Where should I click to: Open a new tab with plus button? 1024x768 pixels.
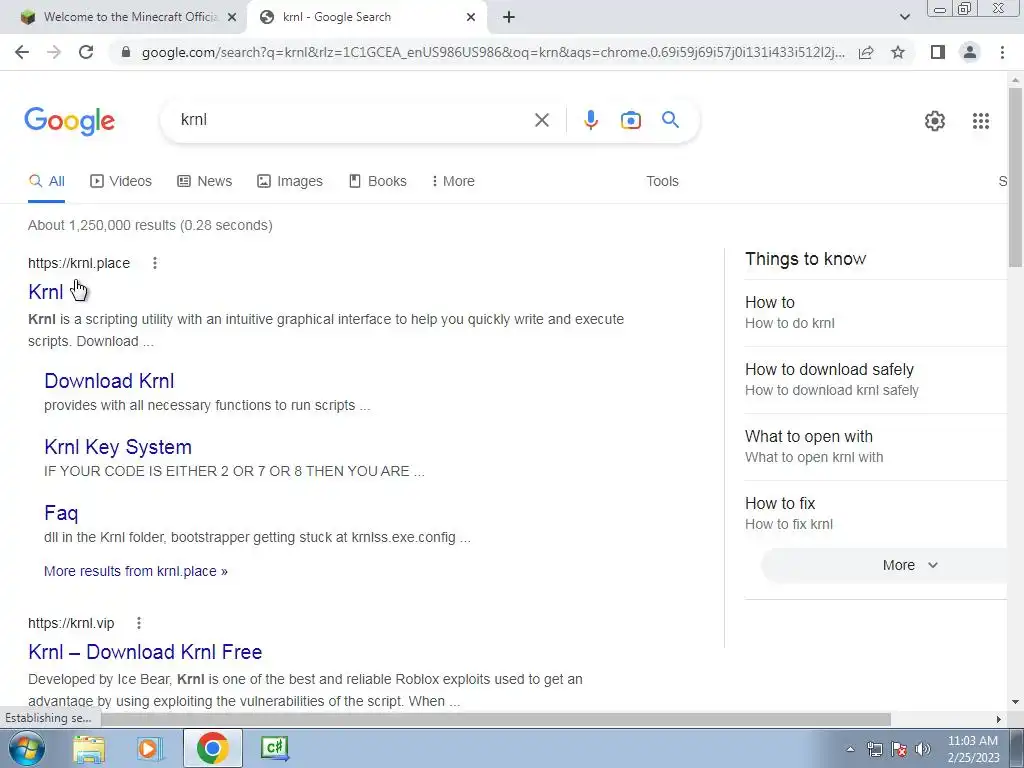pos(509,18)
